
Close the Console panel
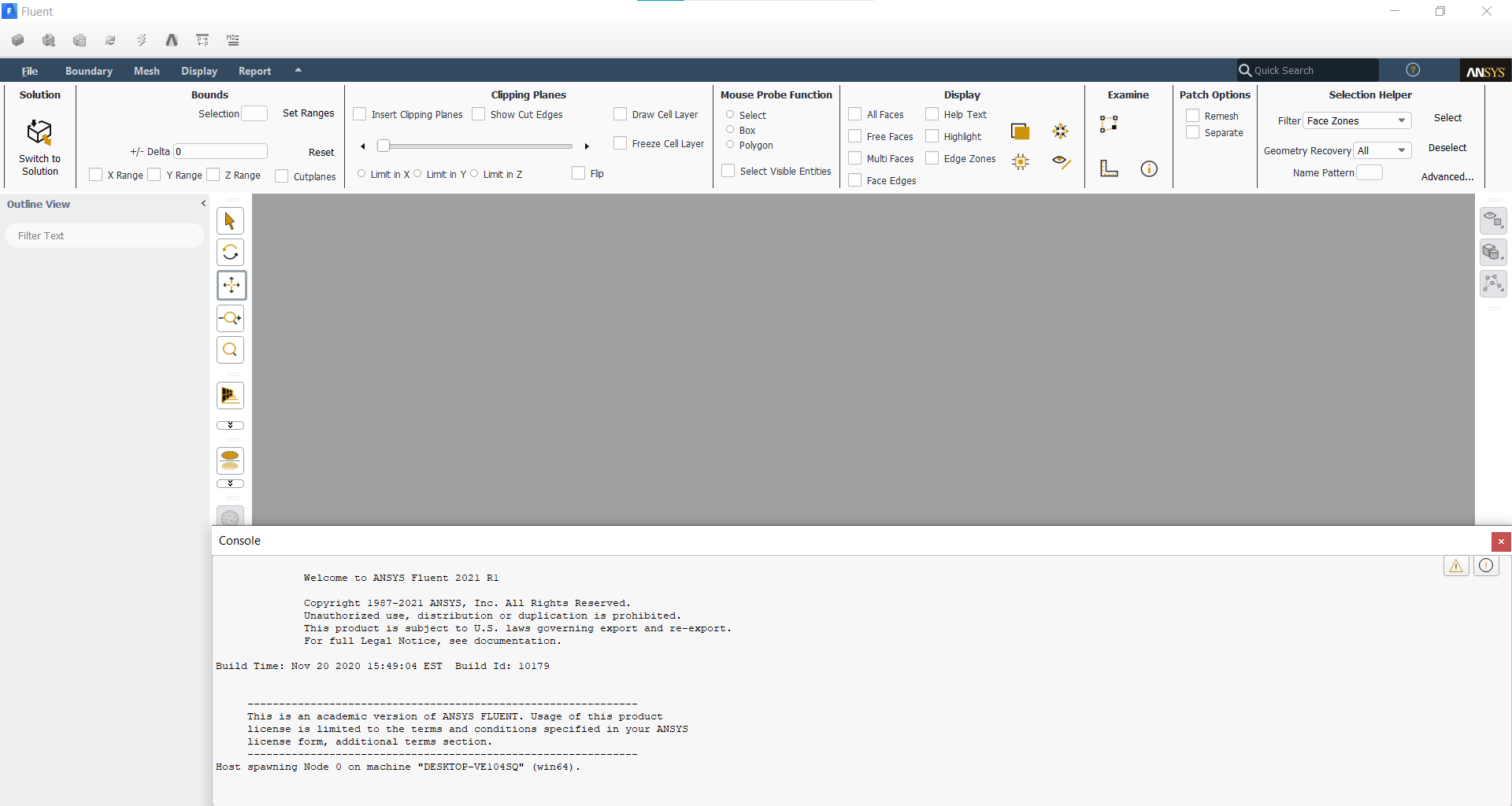(1501, 542)
